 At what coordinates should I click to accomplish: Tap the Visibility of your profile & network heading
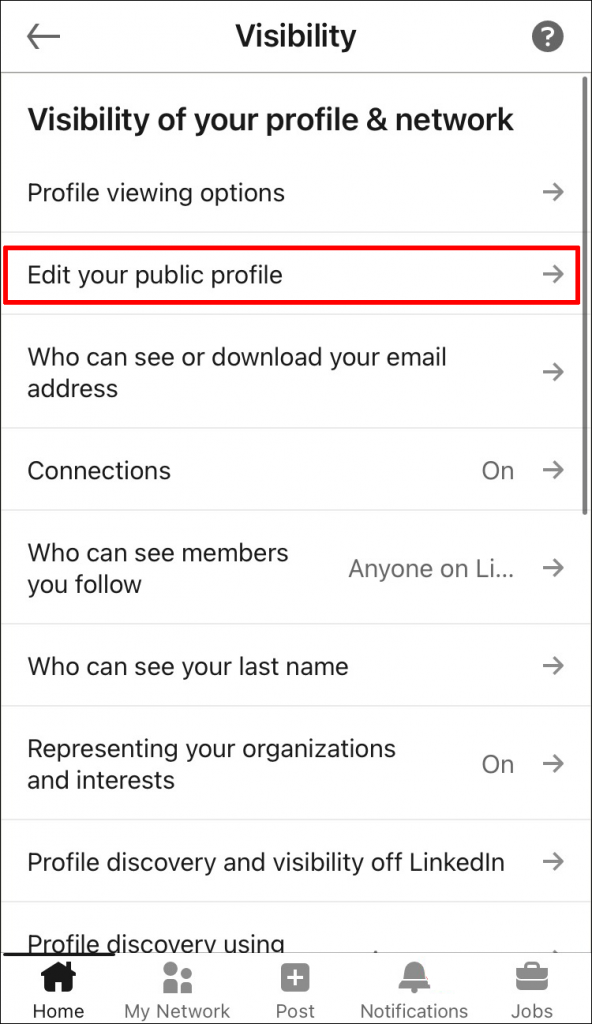tap(270, 119)
